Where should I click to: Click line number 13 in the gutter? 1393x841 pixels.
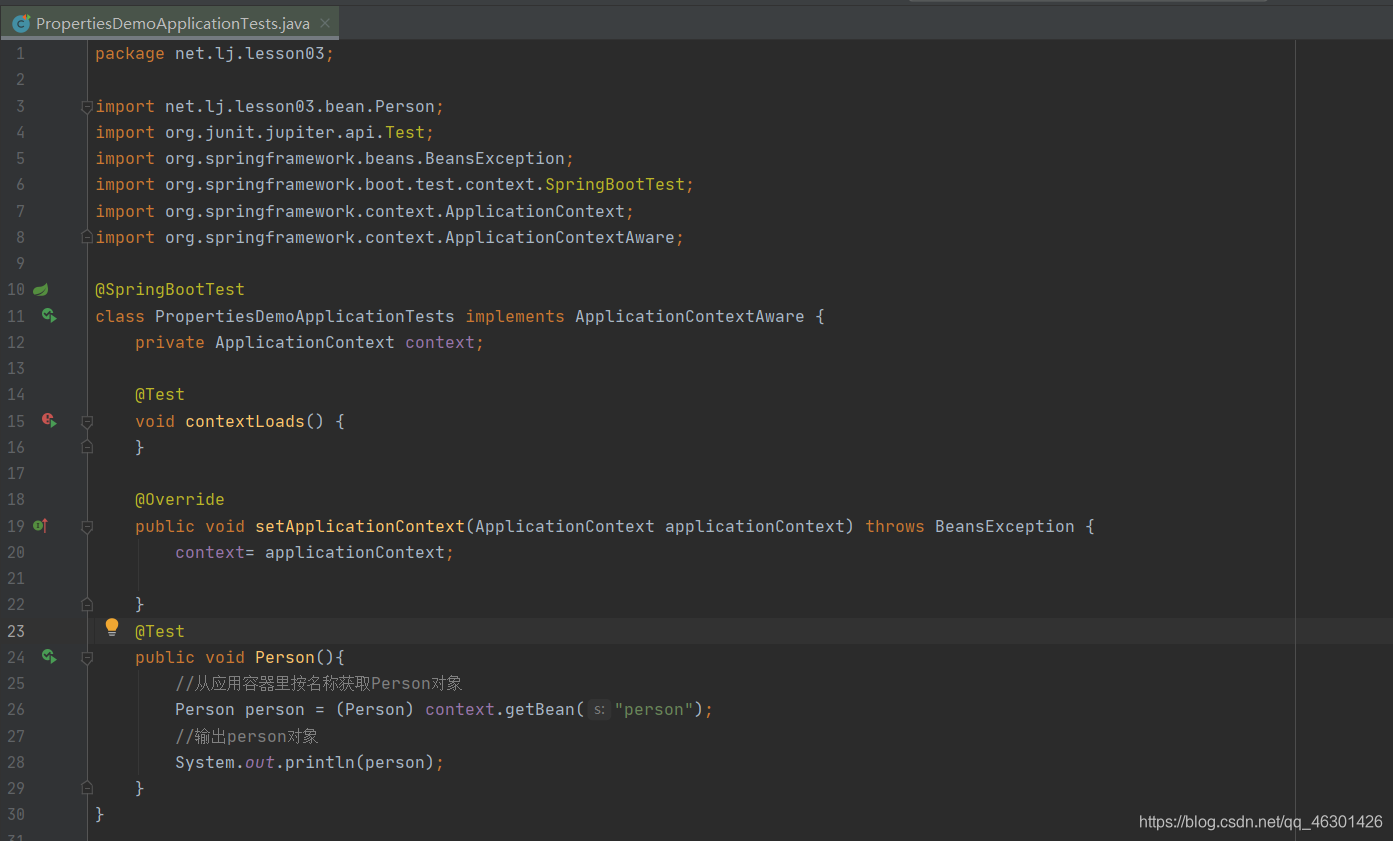coord(16,369)
